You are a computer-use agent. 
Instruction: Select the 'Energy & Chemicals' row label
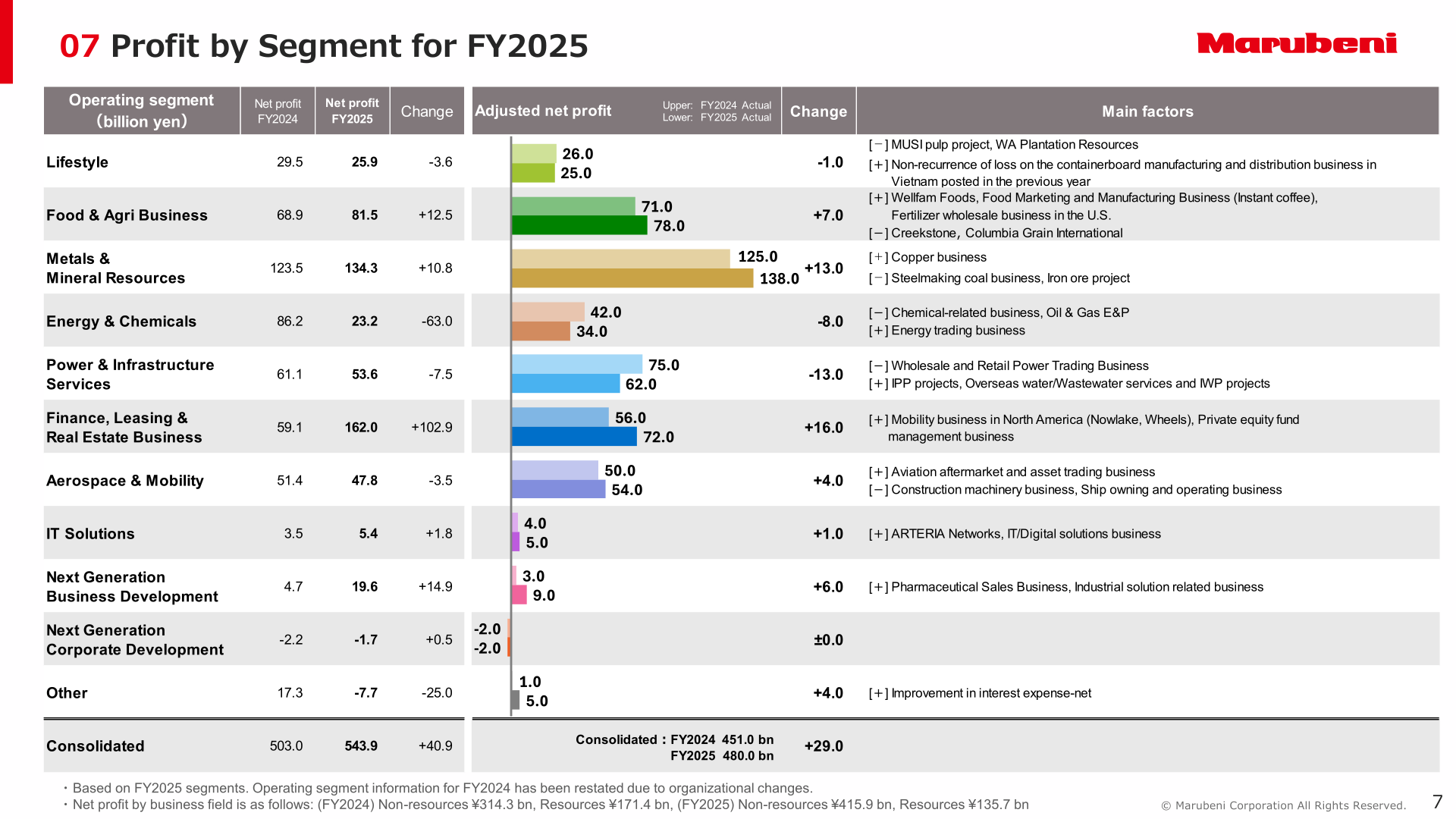coord(121,322)
